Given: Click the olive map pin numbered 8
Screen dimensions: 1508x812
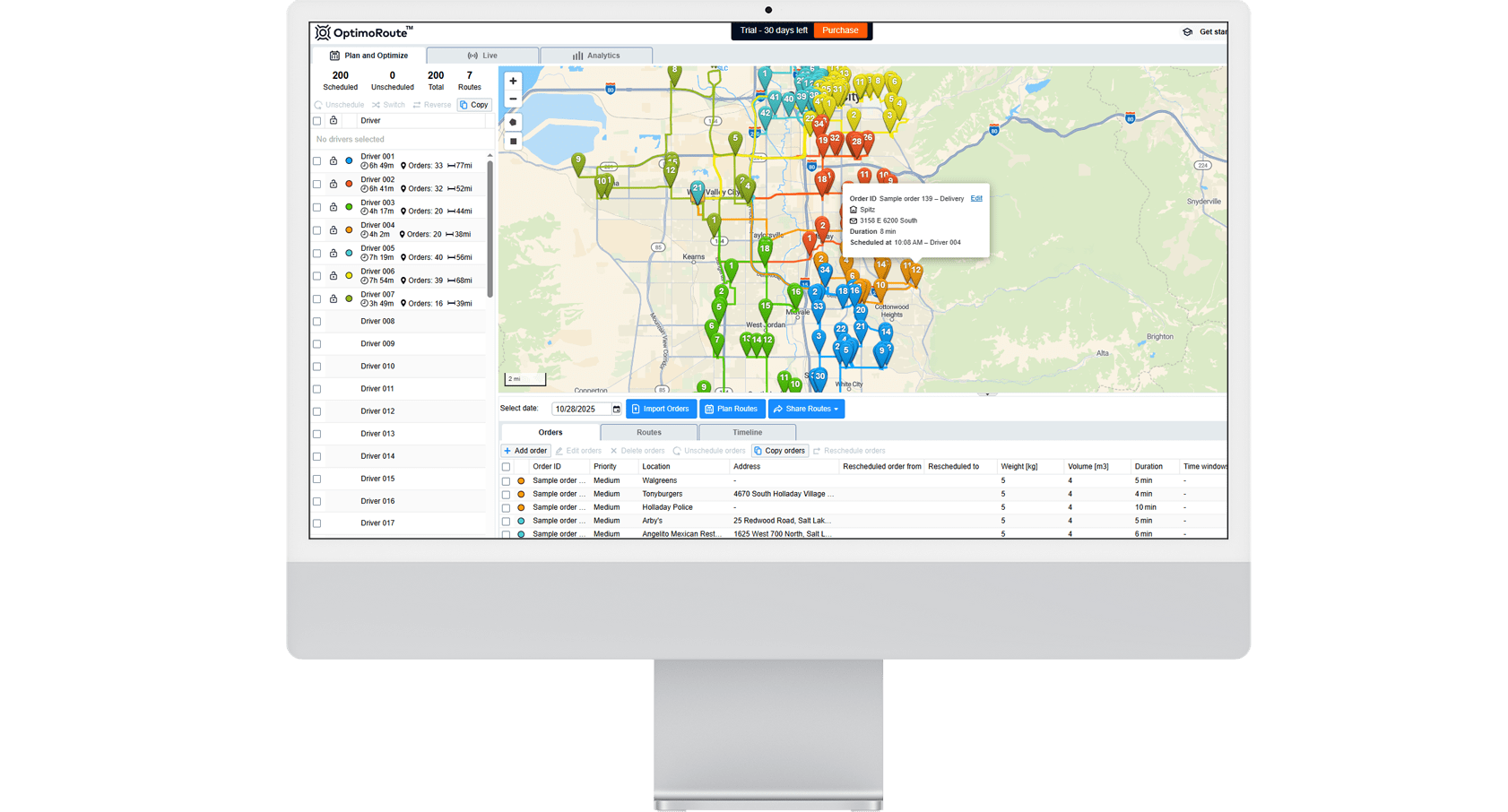Looking at the screenshot, I should click(x=674, y=73).
